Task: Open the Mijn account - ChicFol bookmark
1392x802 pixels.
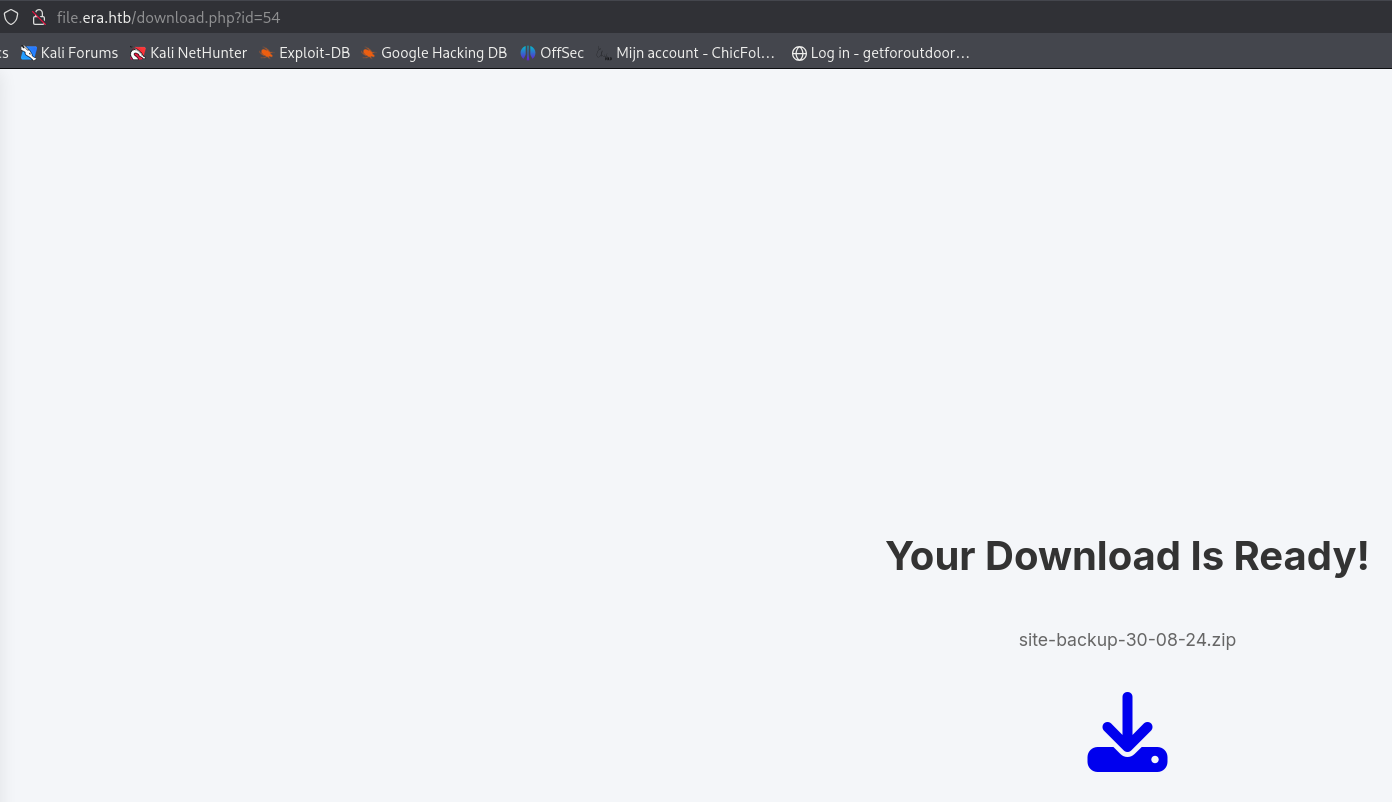Action: pyautogui.click(x=695, y=53)
